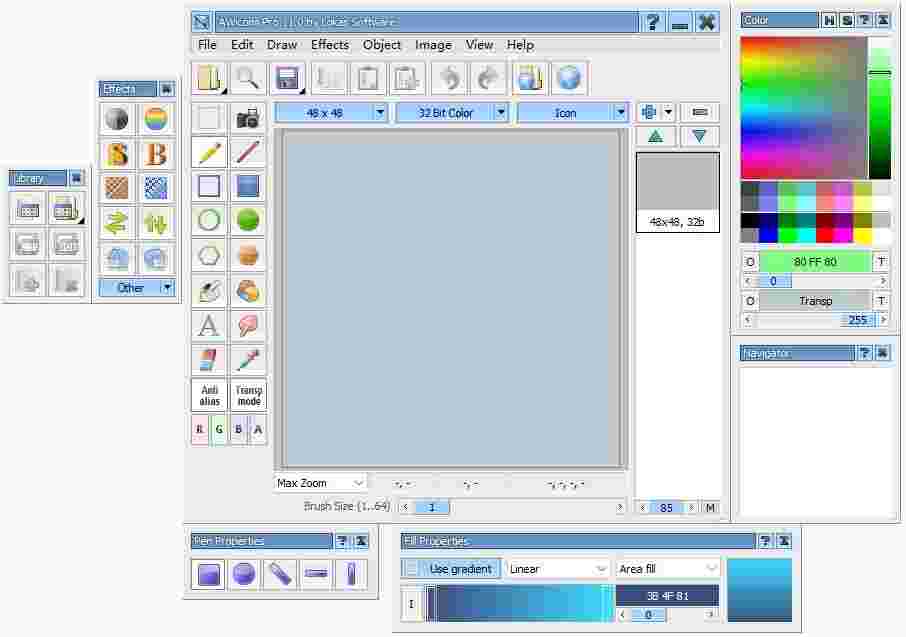This screenshot has width=906, height=637.
Task: Apply the Colorize rainbow effect
Action: pyautogui.click(x=155, y=118)
